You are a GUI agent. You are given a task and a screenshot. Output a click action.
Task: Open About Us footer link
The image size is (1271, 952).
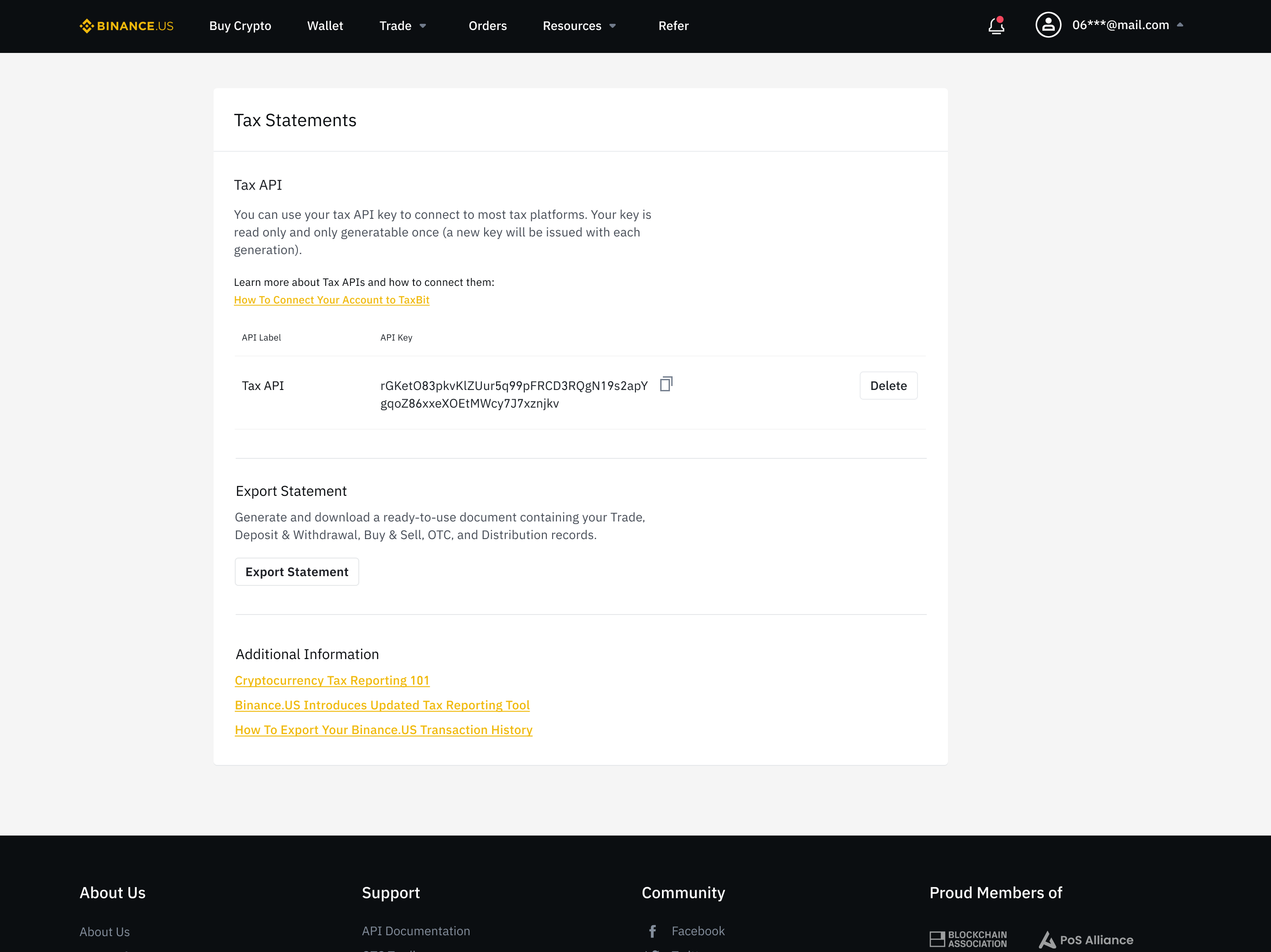coord(105,932)
